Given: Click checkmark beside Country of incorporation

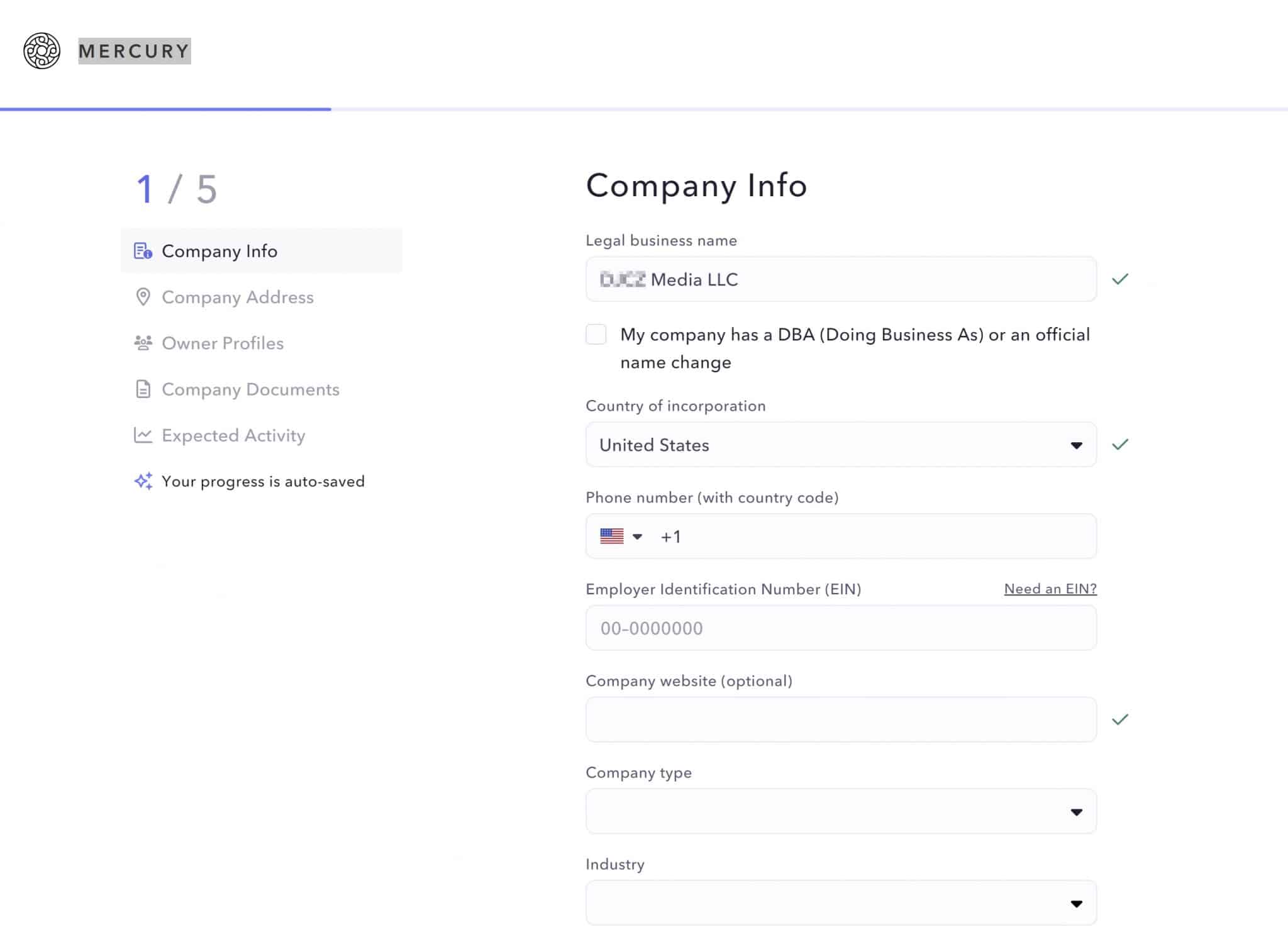Looking at the screenshot, I should 1120,445.
